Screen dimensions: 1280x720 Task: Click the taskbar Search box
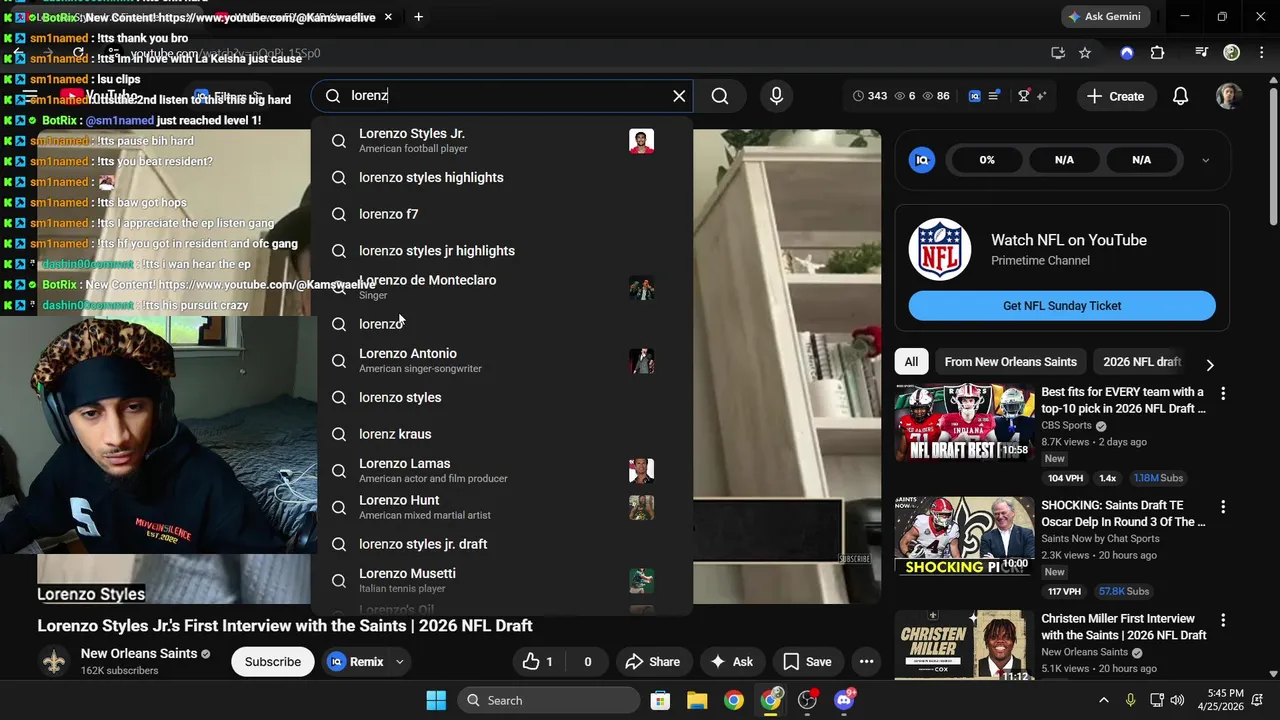[549, 700]
